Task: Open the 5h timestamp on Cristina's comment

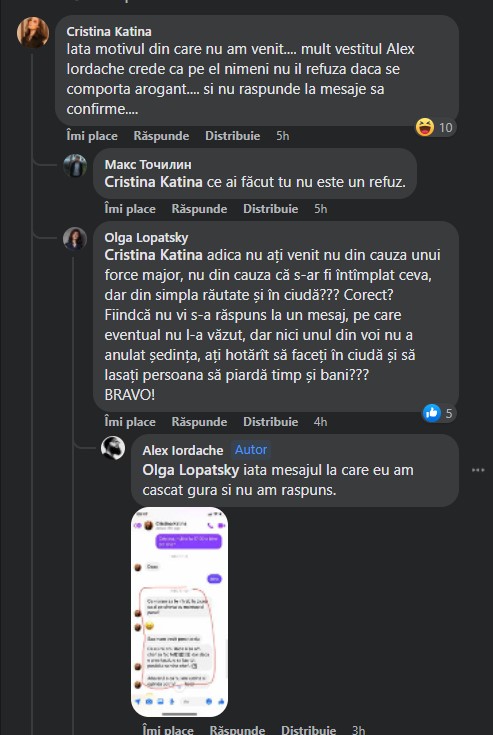Action: click(283, 136)
